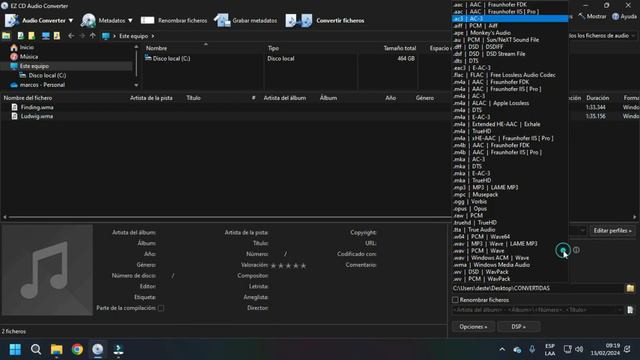Go back with the left arrow
The height and width of the screenshot is (360, 640).
click(71, 36)
